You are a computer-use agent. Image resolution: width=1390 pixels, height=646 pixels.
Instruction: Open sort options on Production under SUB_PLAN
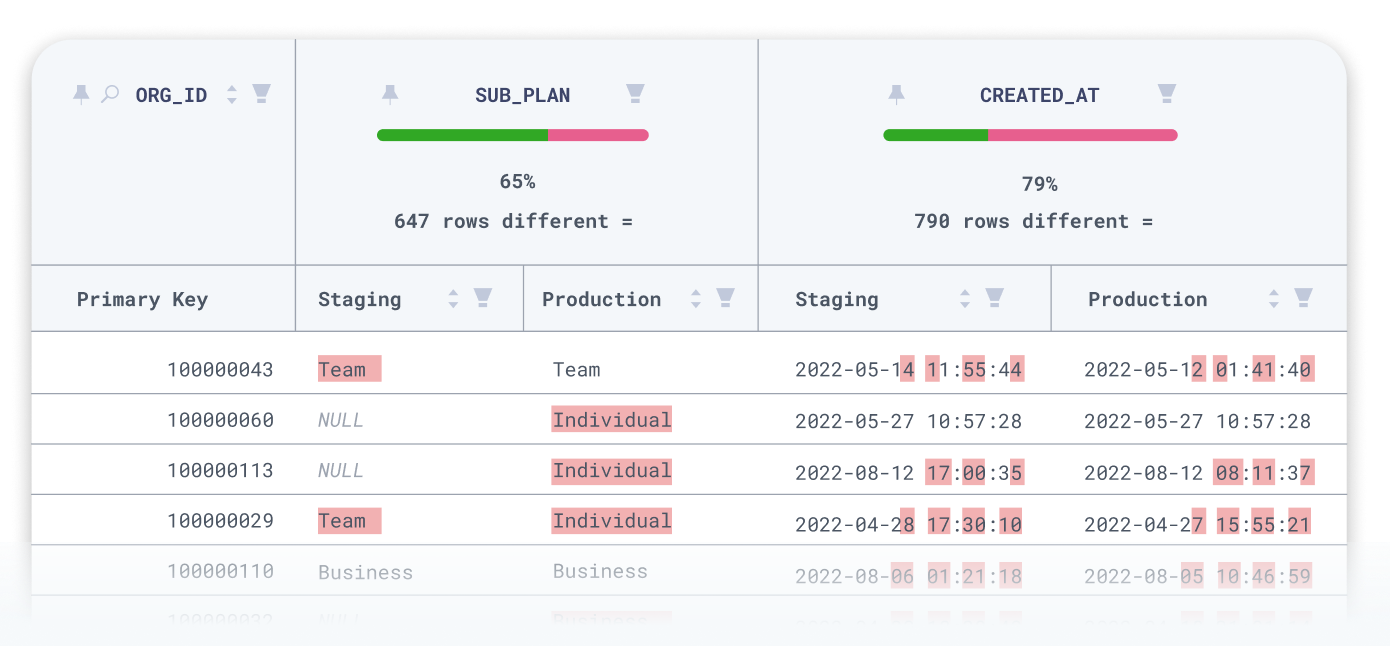pos(695,298)
